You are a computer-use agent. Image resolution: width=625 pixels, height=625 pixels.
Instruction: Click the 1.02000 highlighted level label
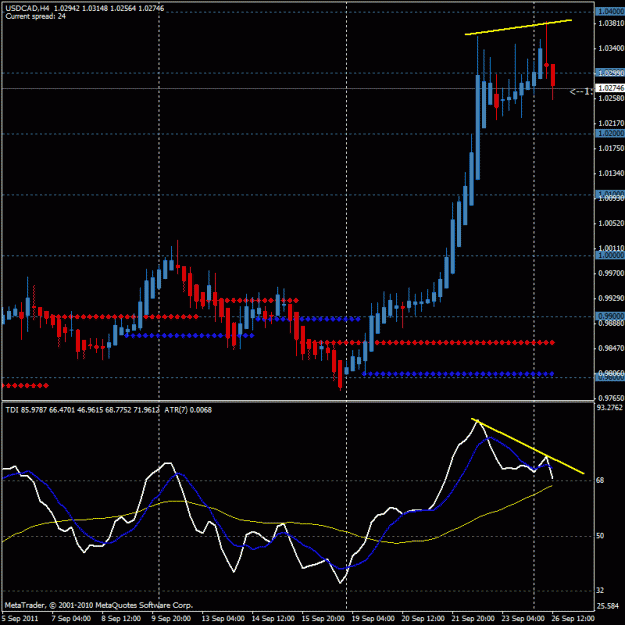click(611, 133)
